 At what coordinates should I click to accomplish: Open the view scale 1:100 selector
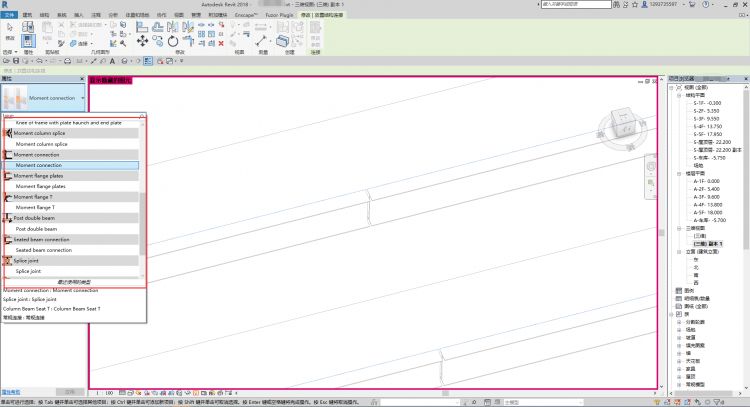[104, 393]
